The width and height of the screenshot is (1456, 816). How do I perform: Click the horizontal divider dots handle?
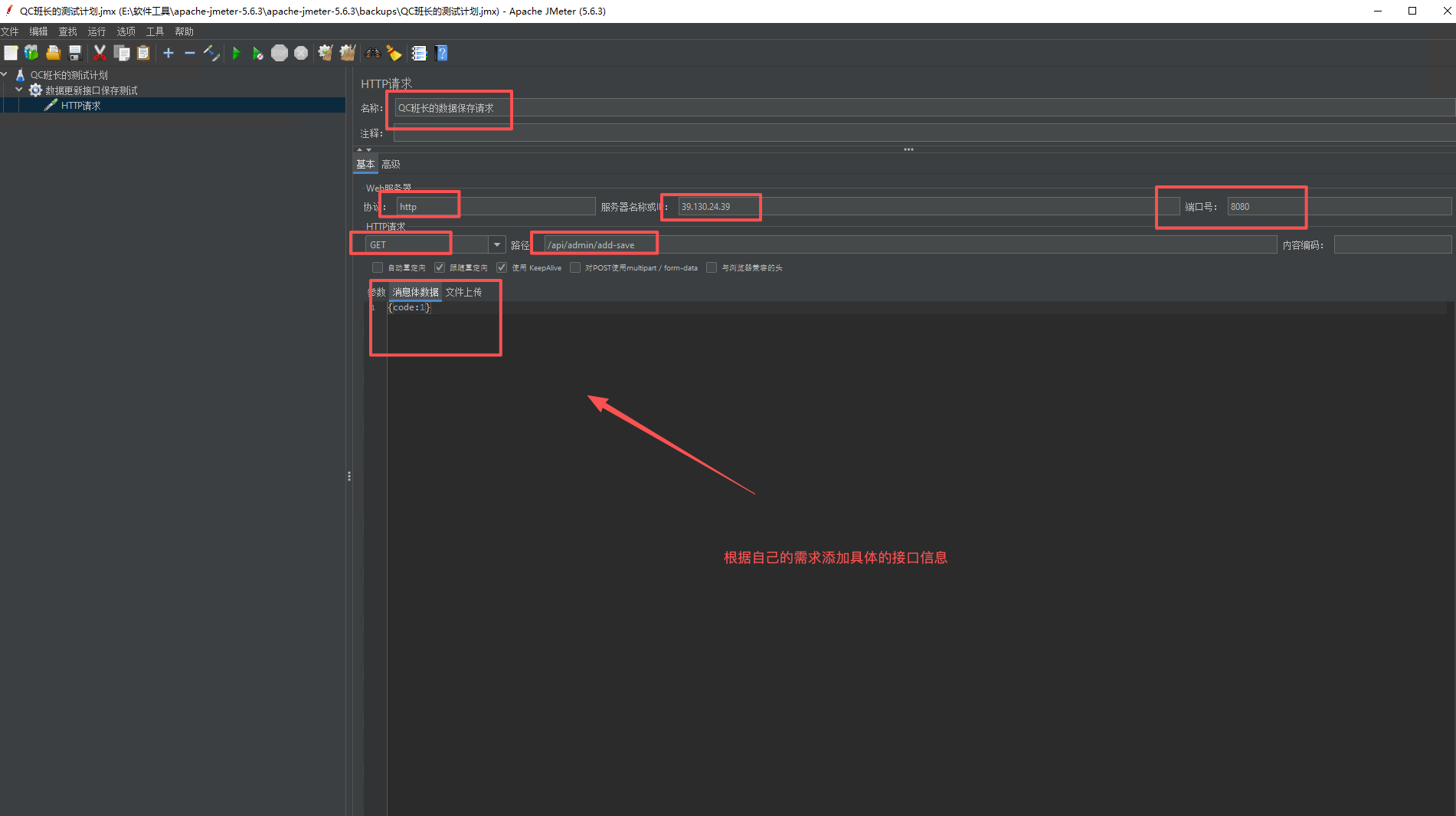(x=908, y=149)
